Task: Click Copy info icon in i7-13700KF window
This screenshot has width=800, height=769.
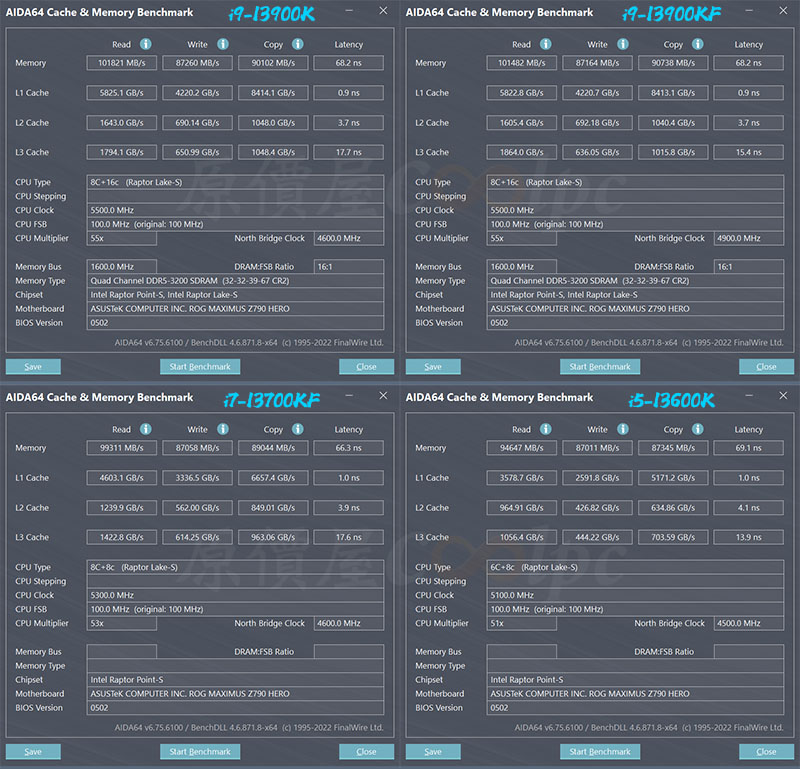Action: pos(298,429)
